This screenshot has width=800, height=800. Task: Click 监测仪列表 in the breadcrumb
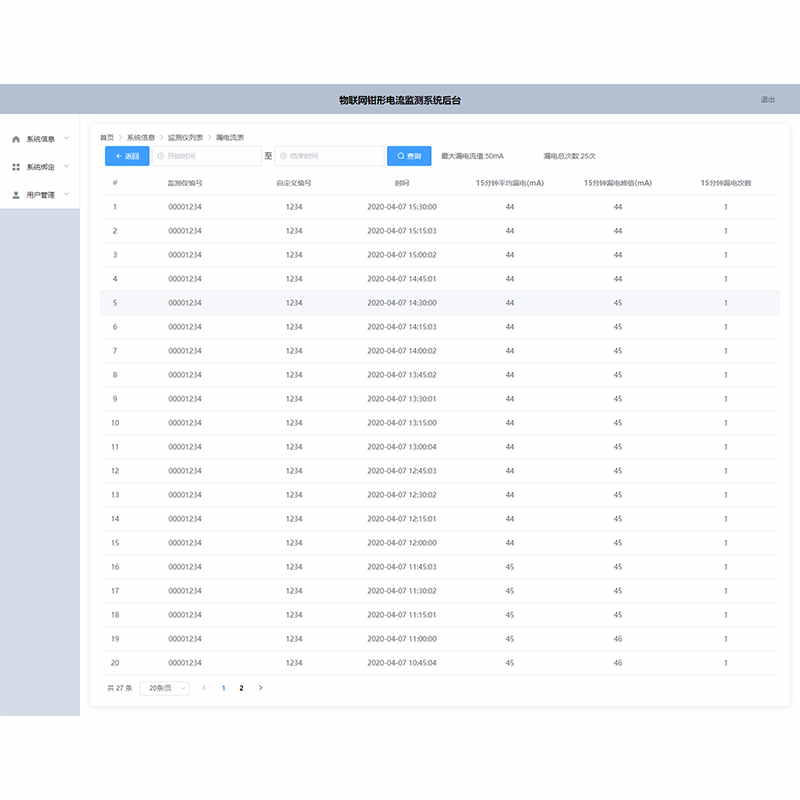point(185,137)
